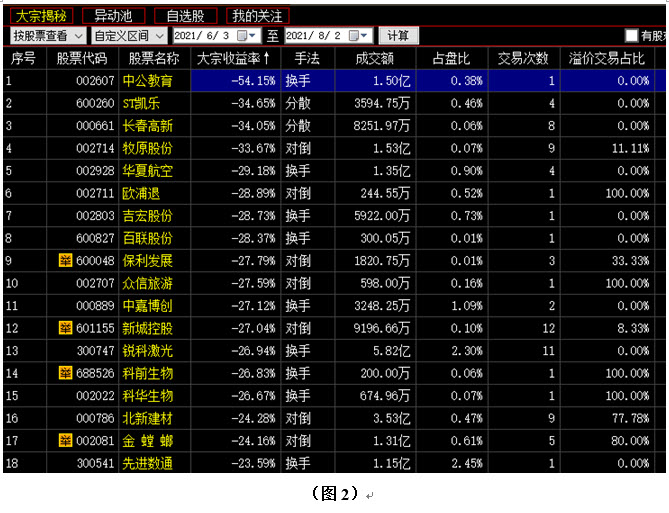Open calendar picker for end date 2021/8/2
The width and height of the screenshot is (669, 513).
point(353,36)
